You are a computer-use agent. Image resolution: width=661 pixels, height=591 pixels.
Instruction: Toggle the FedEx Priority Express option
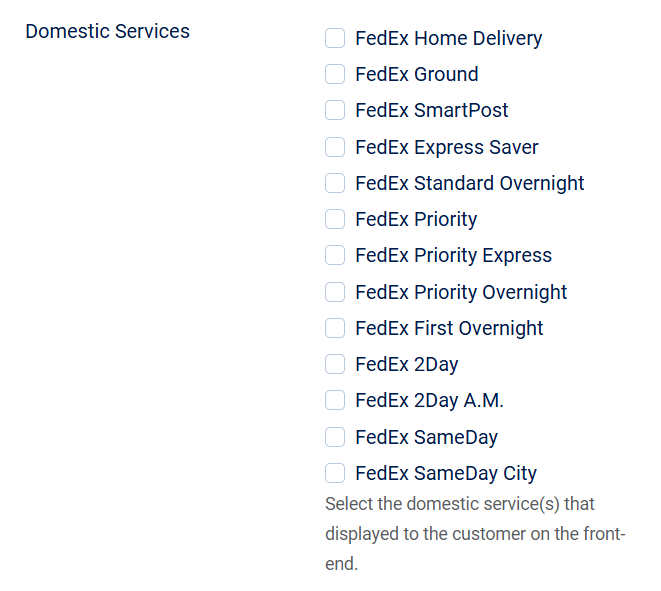coord(335,256)
